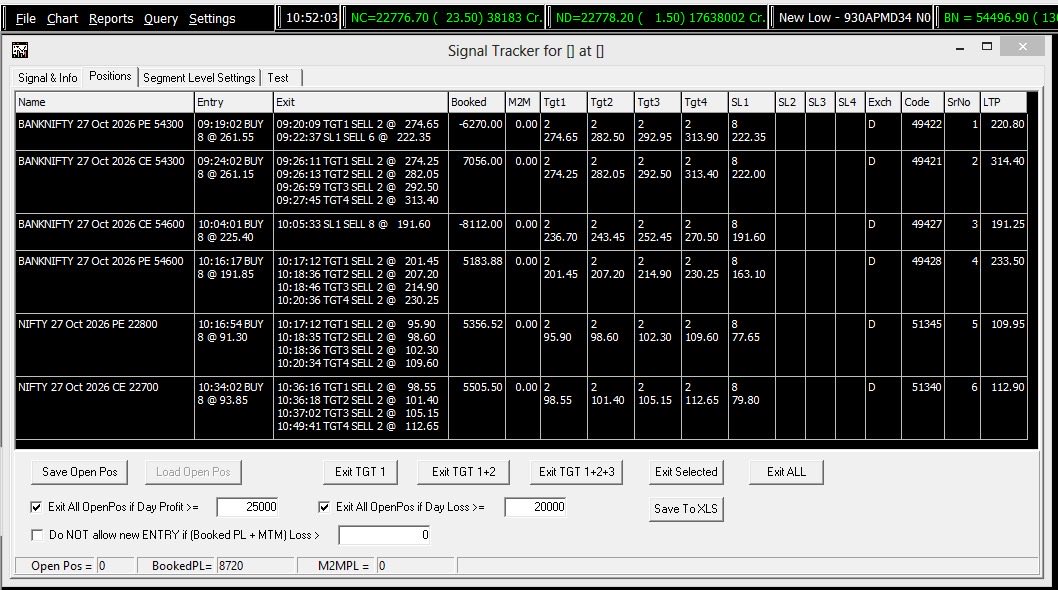1058x590 pixels.
Task: Click the Exit Selected button
Action: 686,472
